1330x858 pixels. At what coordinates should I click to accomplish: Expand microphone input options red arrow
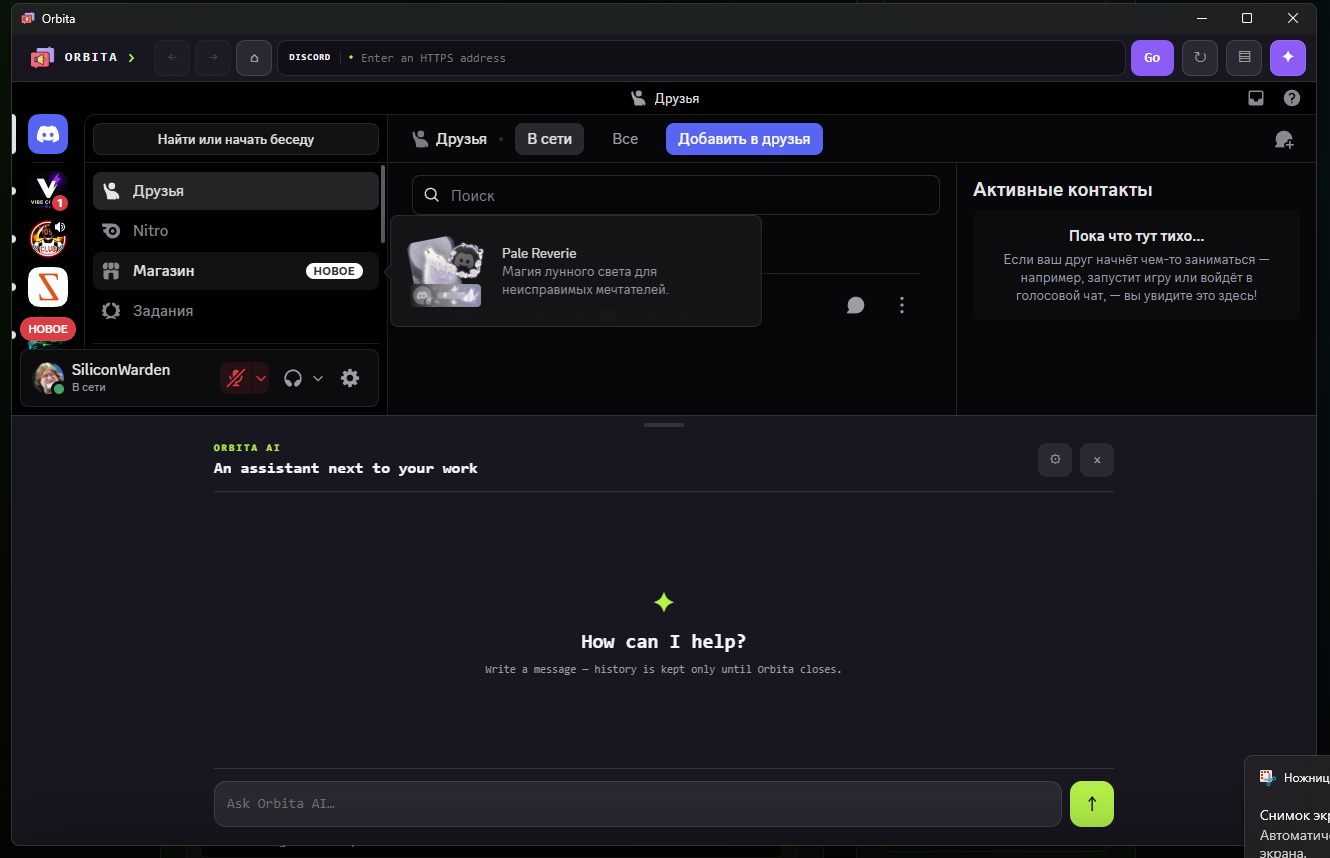(x=261, y=378)
